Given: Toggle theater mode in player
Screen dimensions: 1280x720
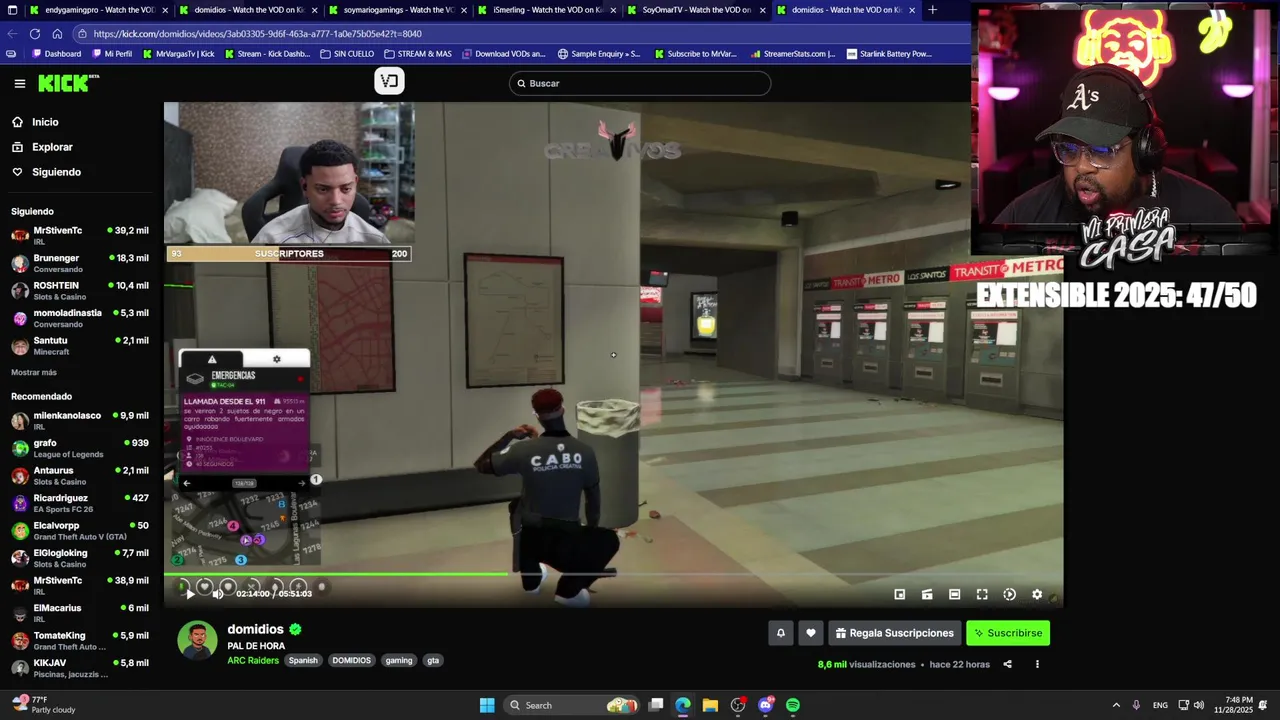Looking at the screenshot, I should click(x=955, y=594).
